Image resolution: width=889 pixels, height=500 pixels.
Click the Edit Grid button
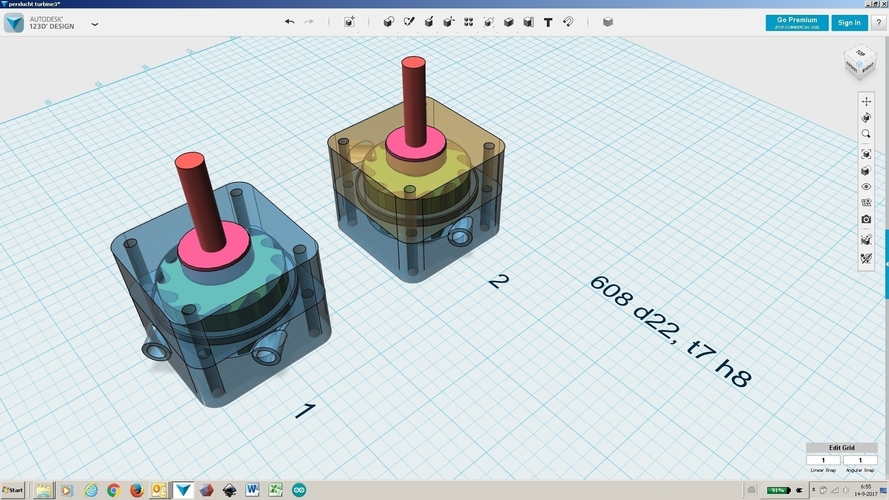click(x=841, y=447)
